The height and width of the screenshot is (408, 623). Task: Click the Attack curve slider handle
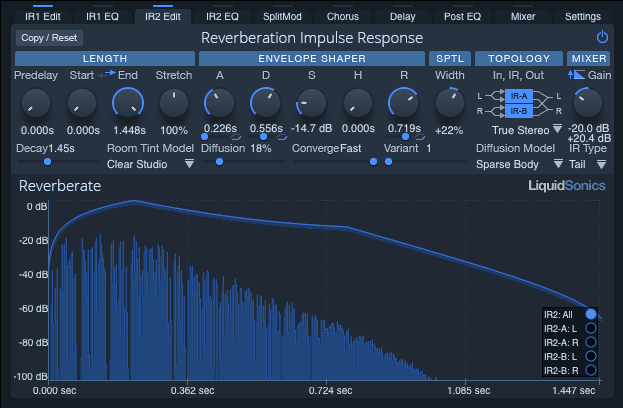click(205, 137)
